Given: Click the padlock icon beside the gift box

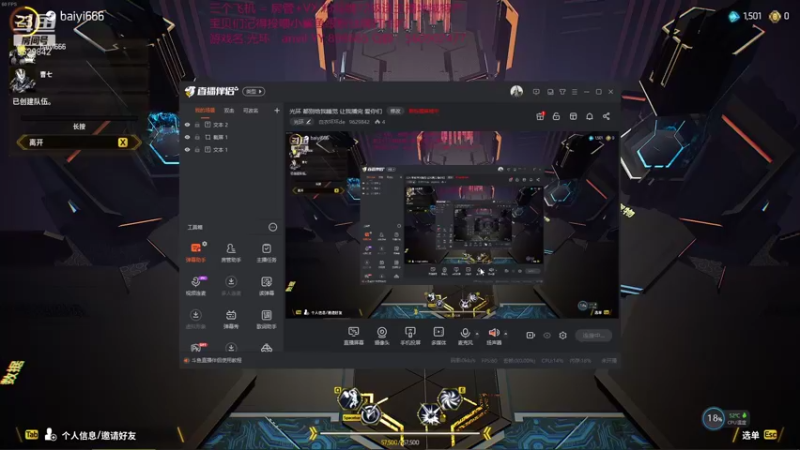Looking at the screenshot, I should [x=556, y=116].
